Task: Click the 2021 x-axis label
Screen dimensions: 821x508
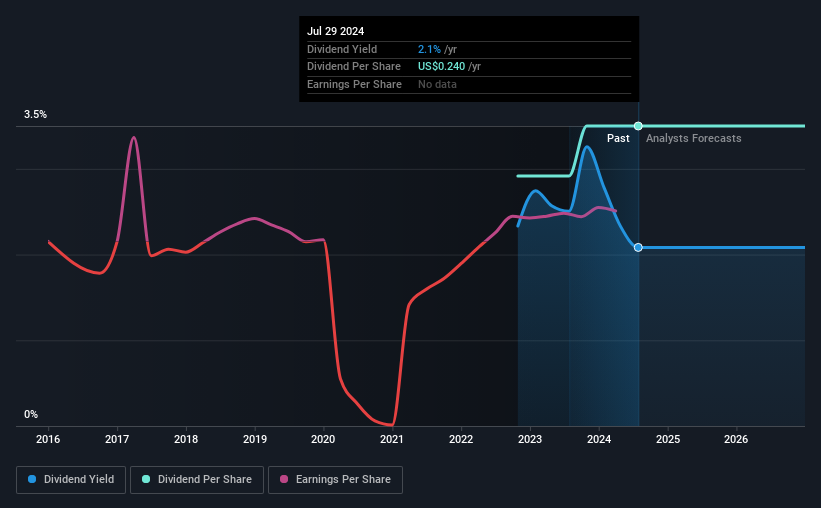Action: pos(392,439)
